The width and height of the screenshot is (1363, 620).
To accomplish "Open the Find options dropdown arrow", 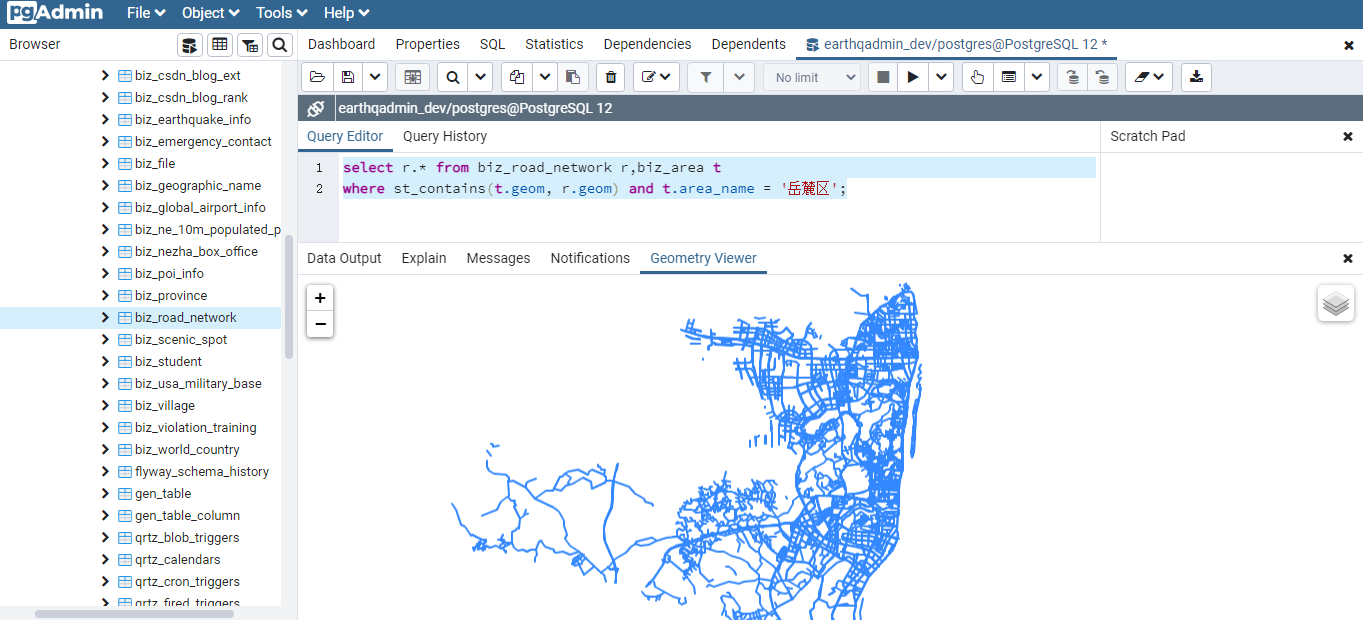I will coord(481,77).
